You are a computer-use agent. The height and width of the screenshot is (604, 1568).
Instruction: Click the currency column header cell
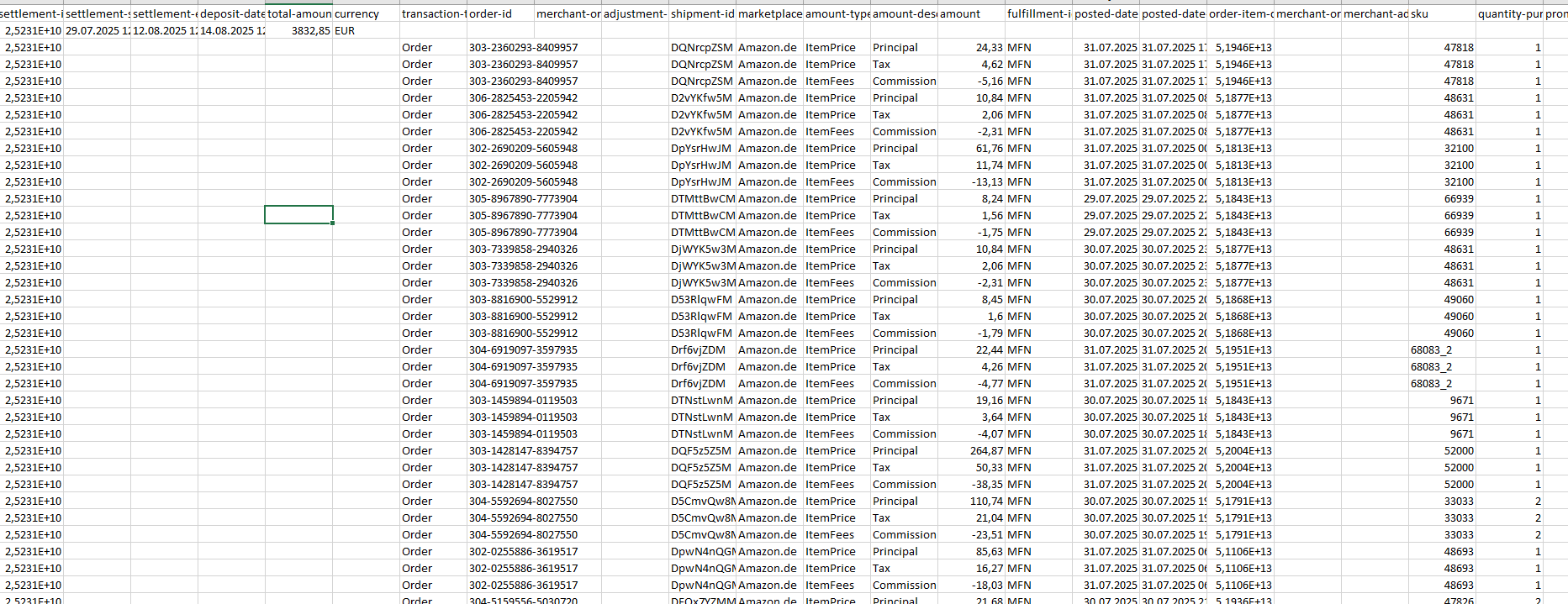(366, 14)
